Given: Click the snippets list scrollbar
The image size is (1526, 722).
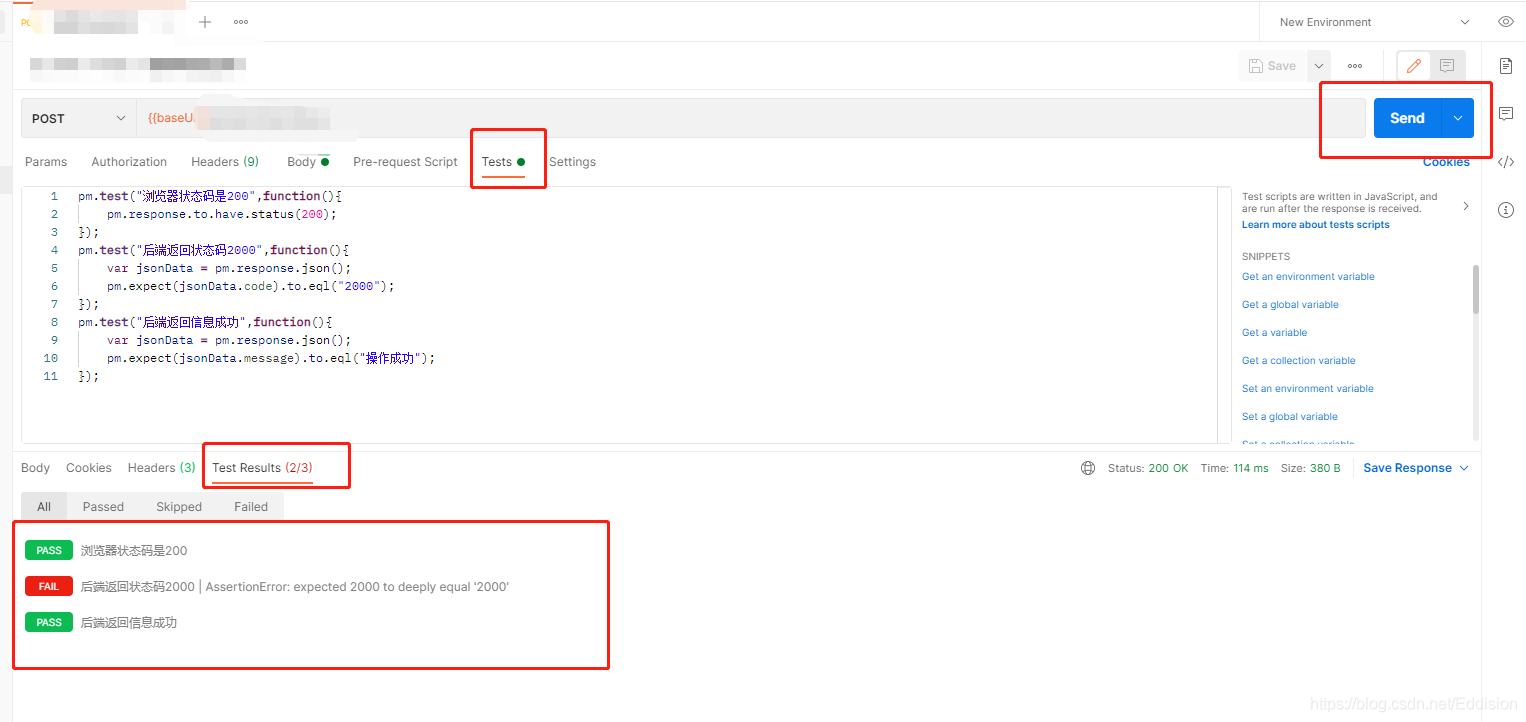Looking at the screenshot, I should pyautogui.click(x=1476, y=290).
